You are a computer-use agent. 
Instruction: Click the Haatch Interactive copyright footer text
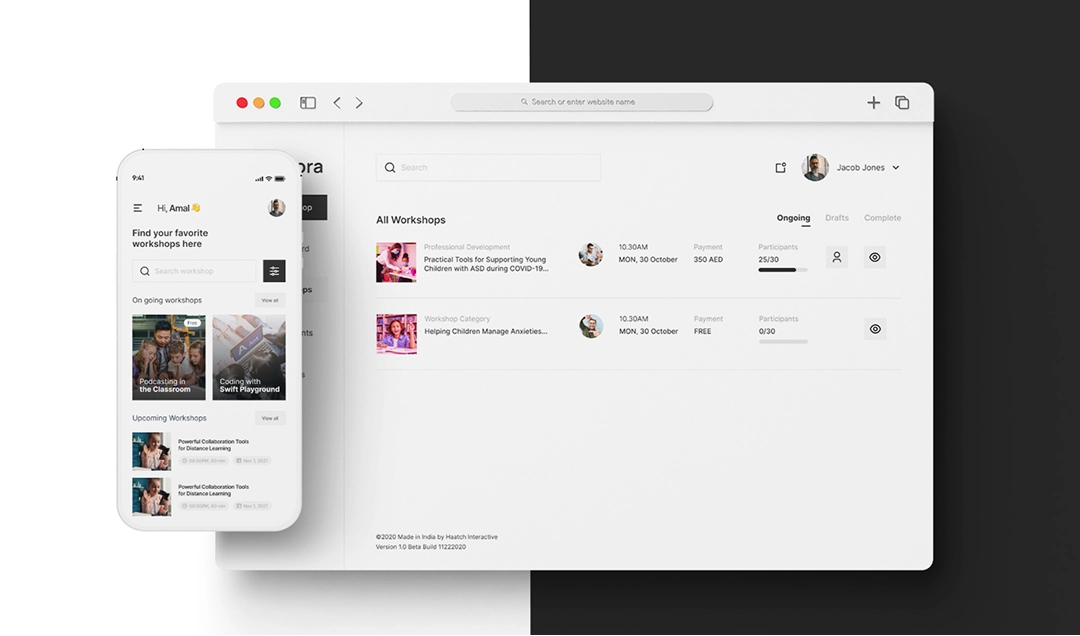[x=437, y=537]
